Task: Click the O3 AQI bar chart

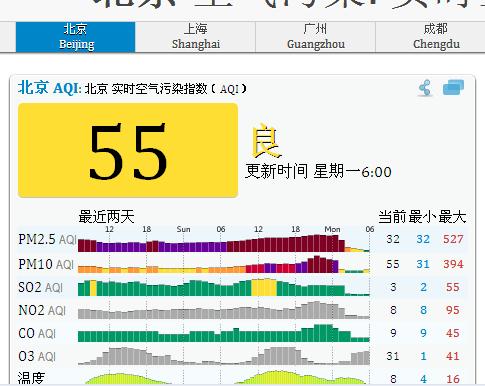Action: (x=224, y=356)
